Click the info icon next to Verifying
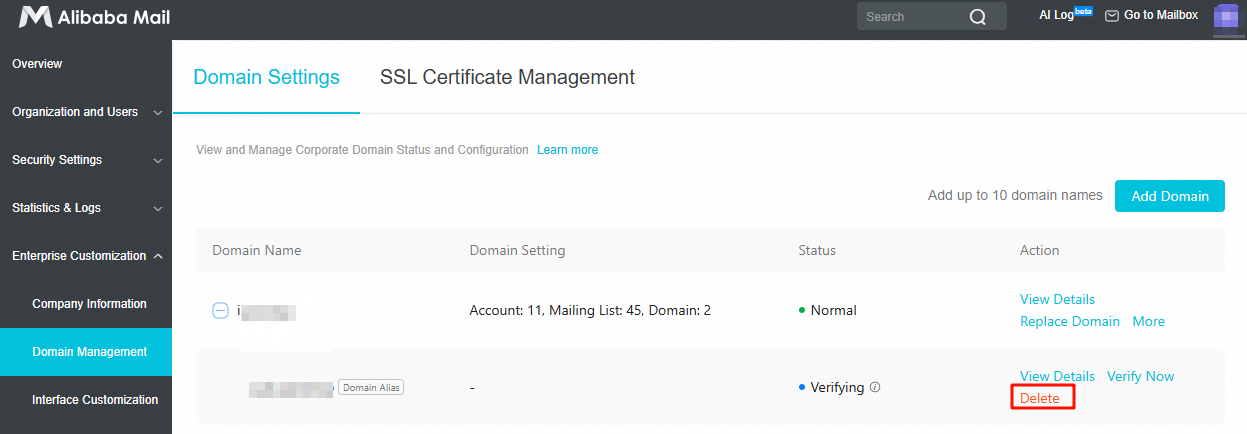Screen dimensions: 1247x434 coord(875,387)
